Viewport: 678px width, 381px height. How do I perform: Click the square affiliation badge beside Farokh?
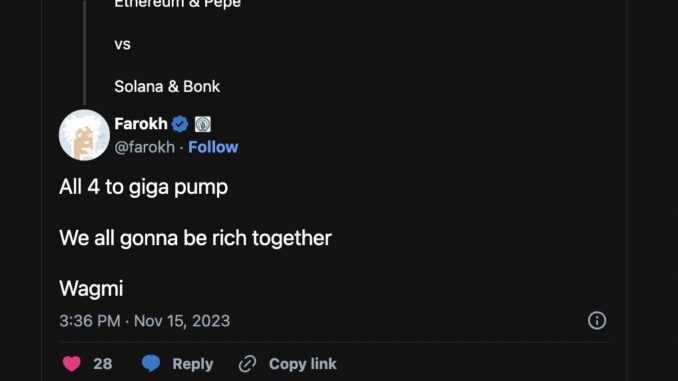tap(203, 124)
